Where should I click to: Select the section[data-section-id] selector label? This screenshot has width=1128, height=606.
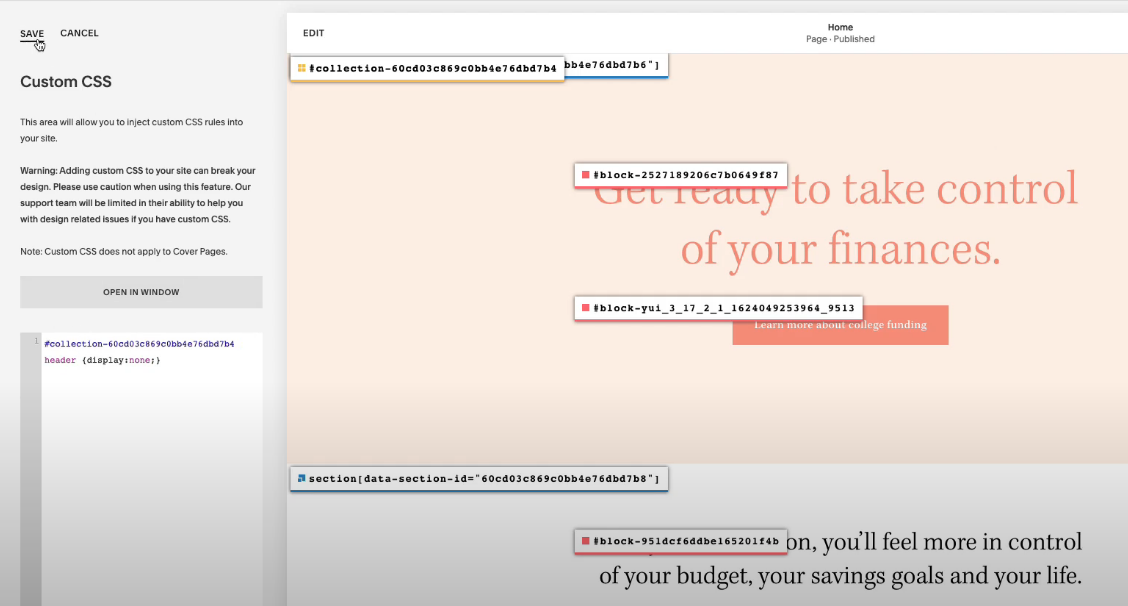click(487, 478)
